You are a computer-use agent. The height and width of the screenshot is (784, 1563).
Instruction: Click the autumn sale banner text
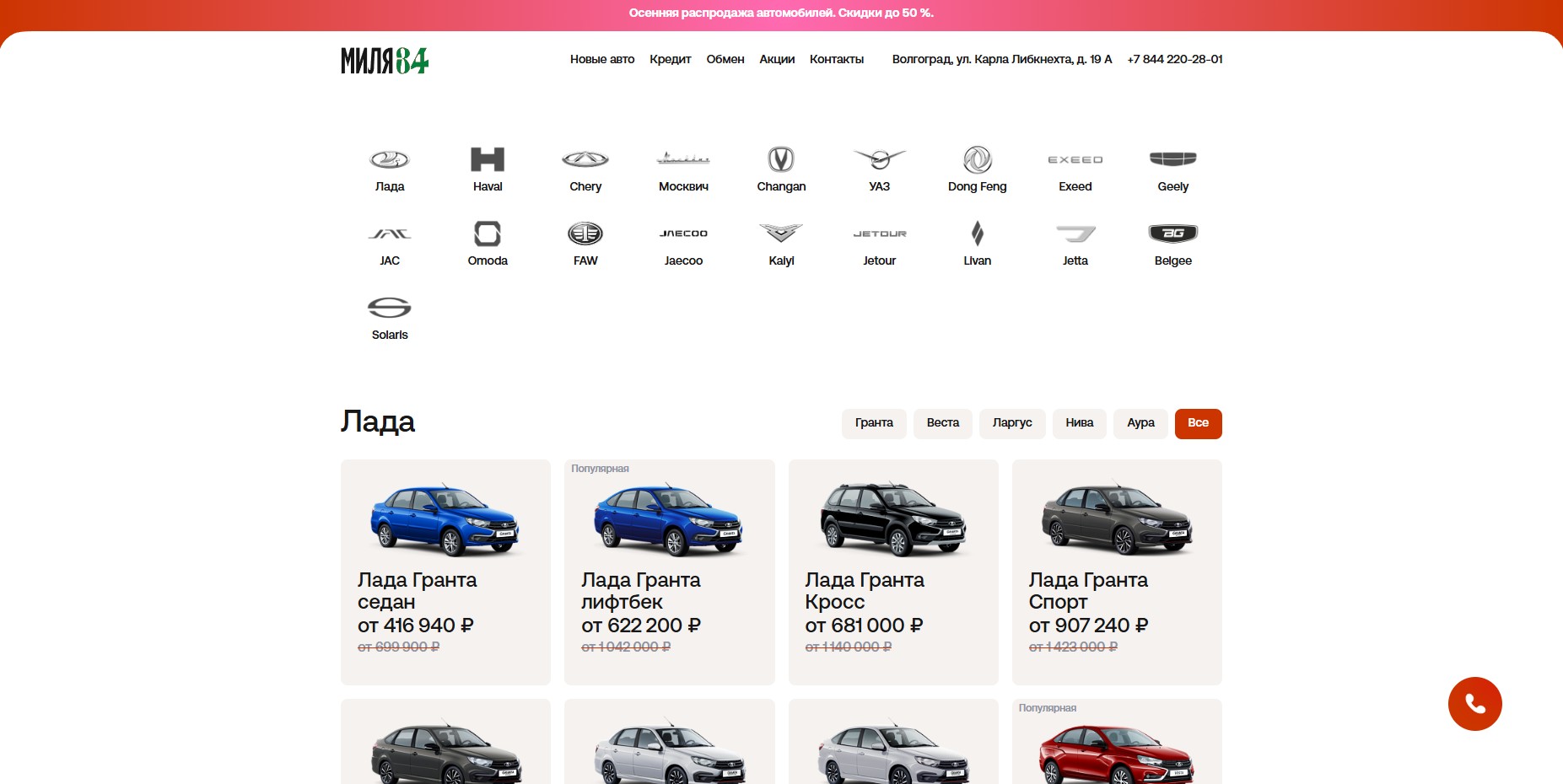[x=781, y=13]
